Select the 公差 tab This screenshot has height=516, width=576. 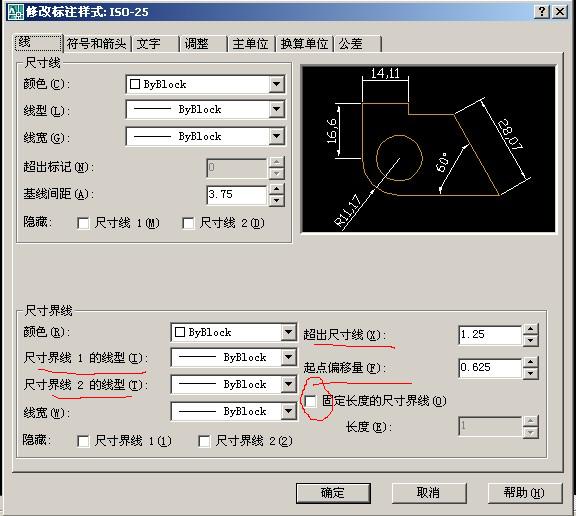(x=357, y=44)
